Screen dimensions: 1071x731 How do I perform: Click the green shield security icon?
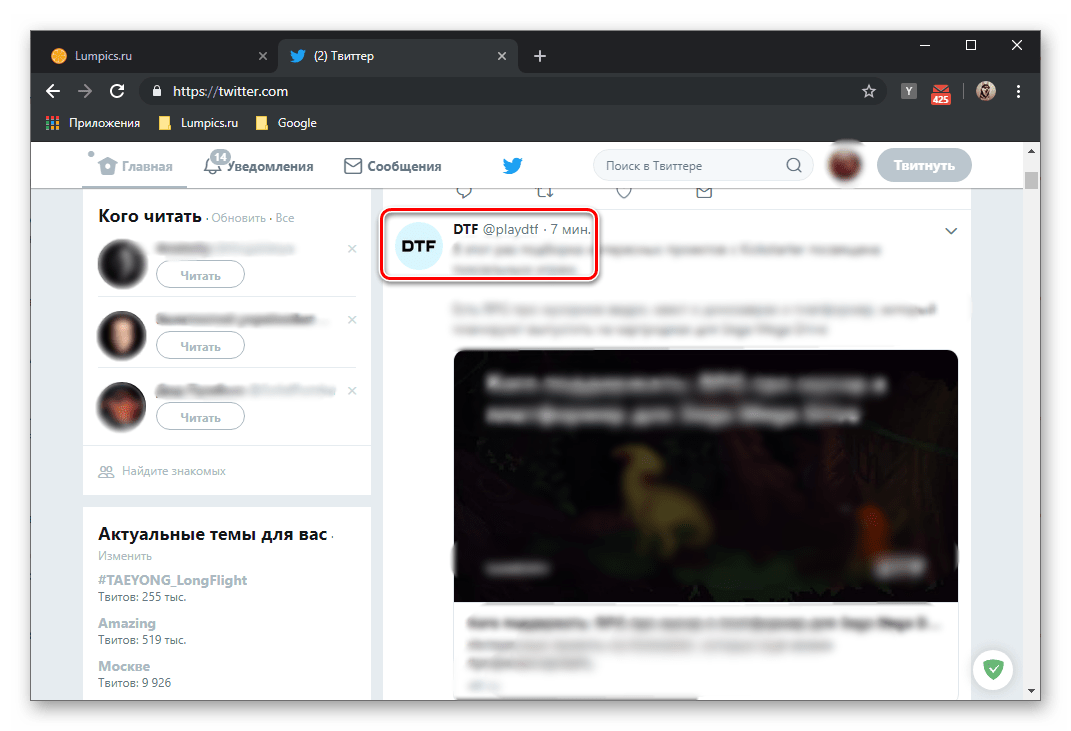click(993, 669)
